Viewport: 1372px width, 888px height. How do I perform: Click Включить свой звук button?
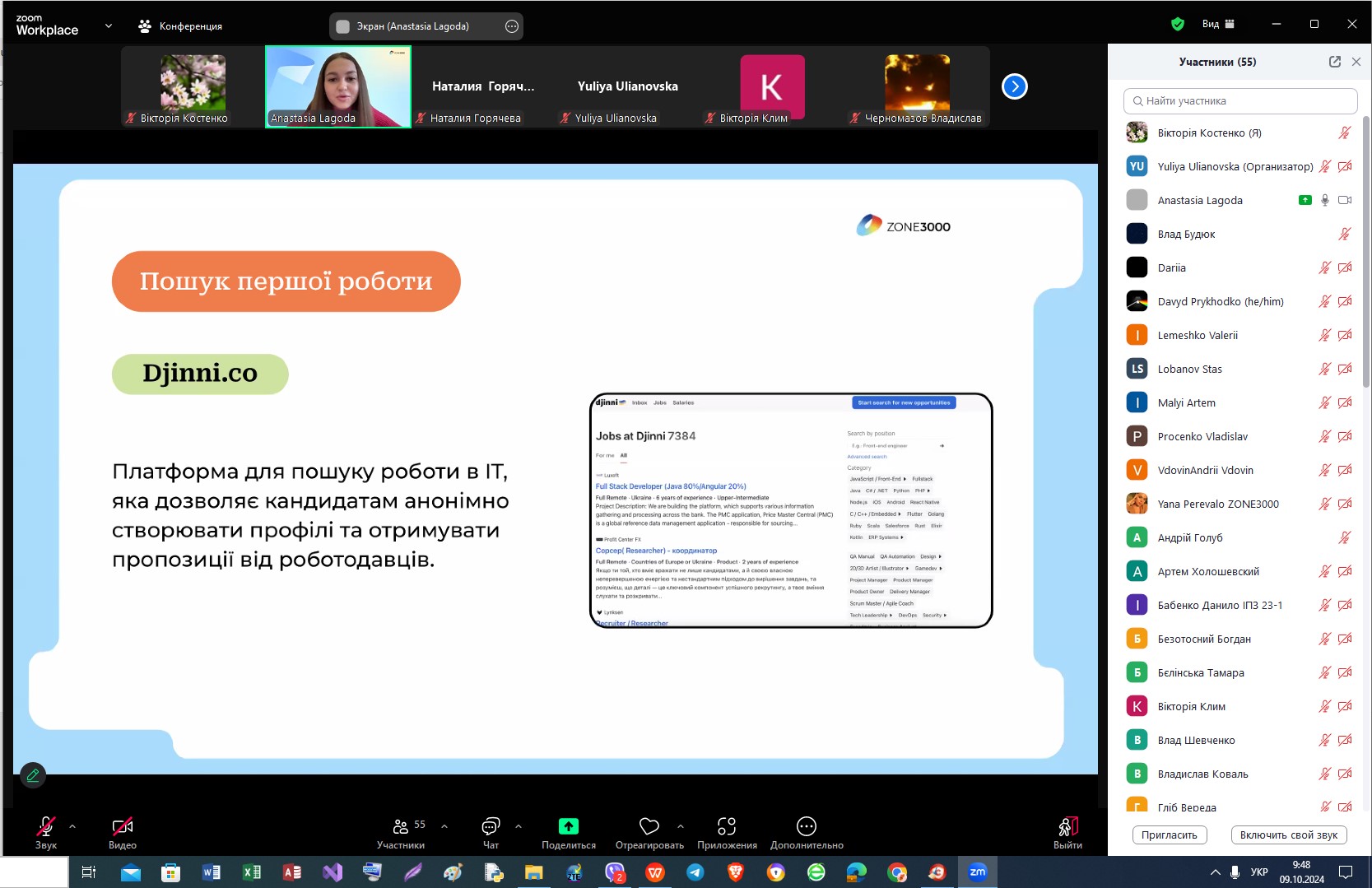[1289, 835]
